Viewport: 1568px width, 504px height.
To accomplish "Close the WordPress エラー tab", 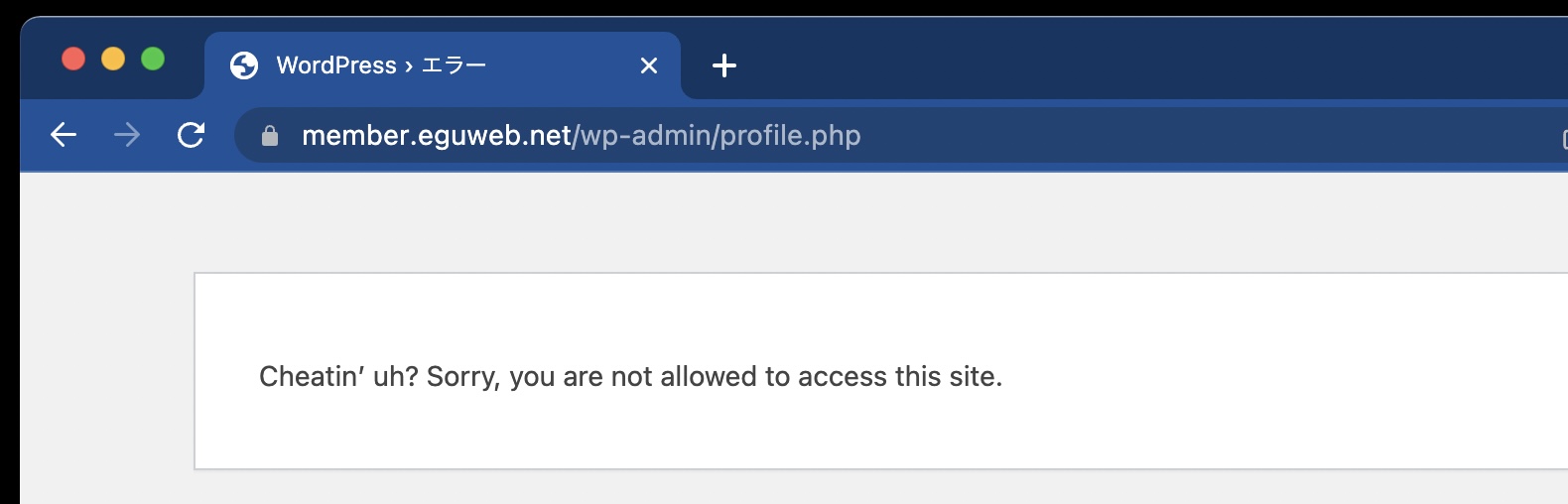I will click(x=649, y=65).
